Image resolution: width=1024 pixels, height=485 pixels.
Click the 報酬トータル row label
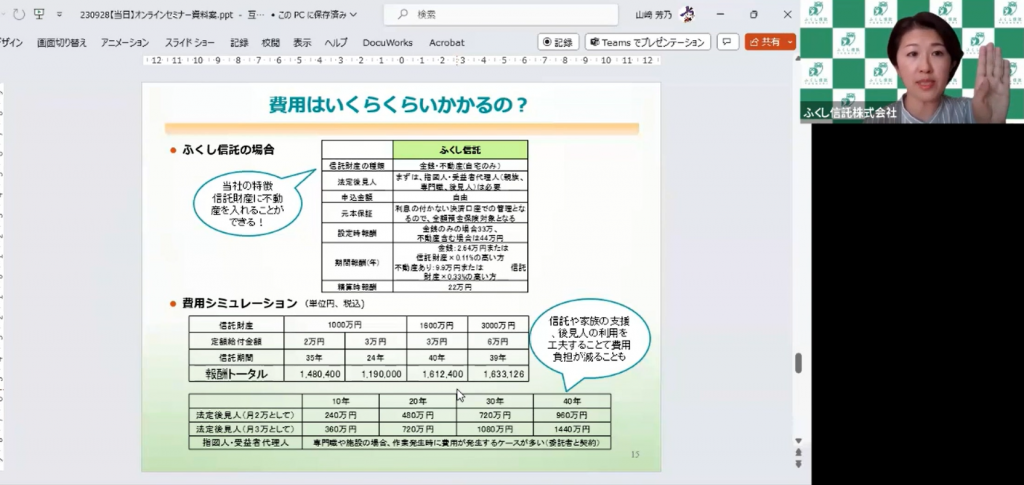[236, 374]
